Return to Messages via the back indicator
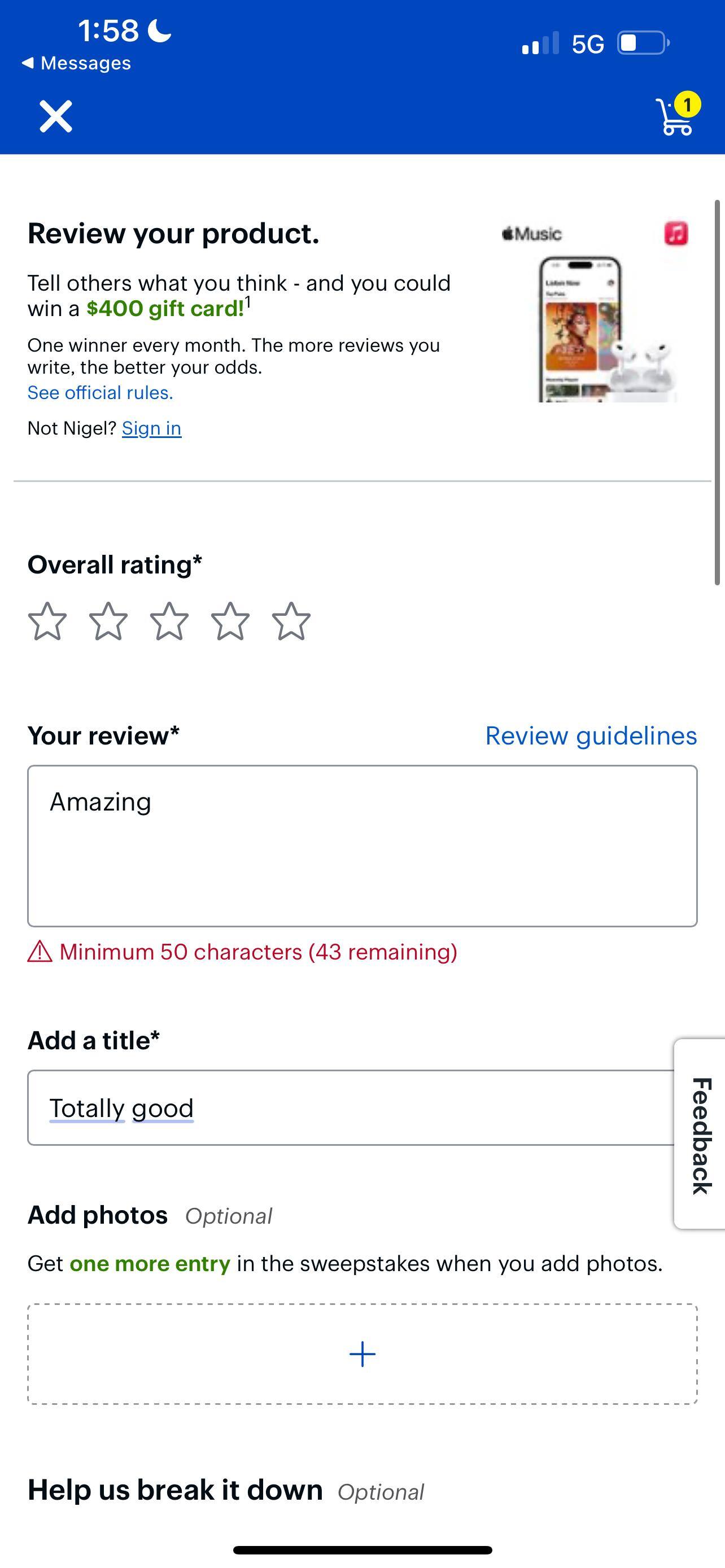This screenshot has width=725, height=1568. coord(77,62)
